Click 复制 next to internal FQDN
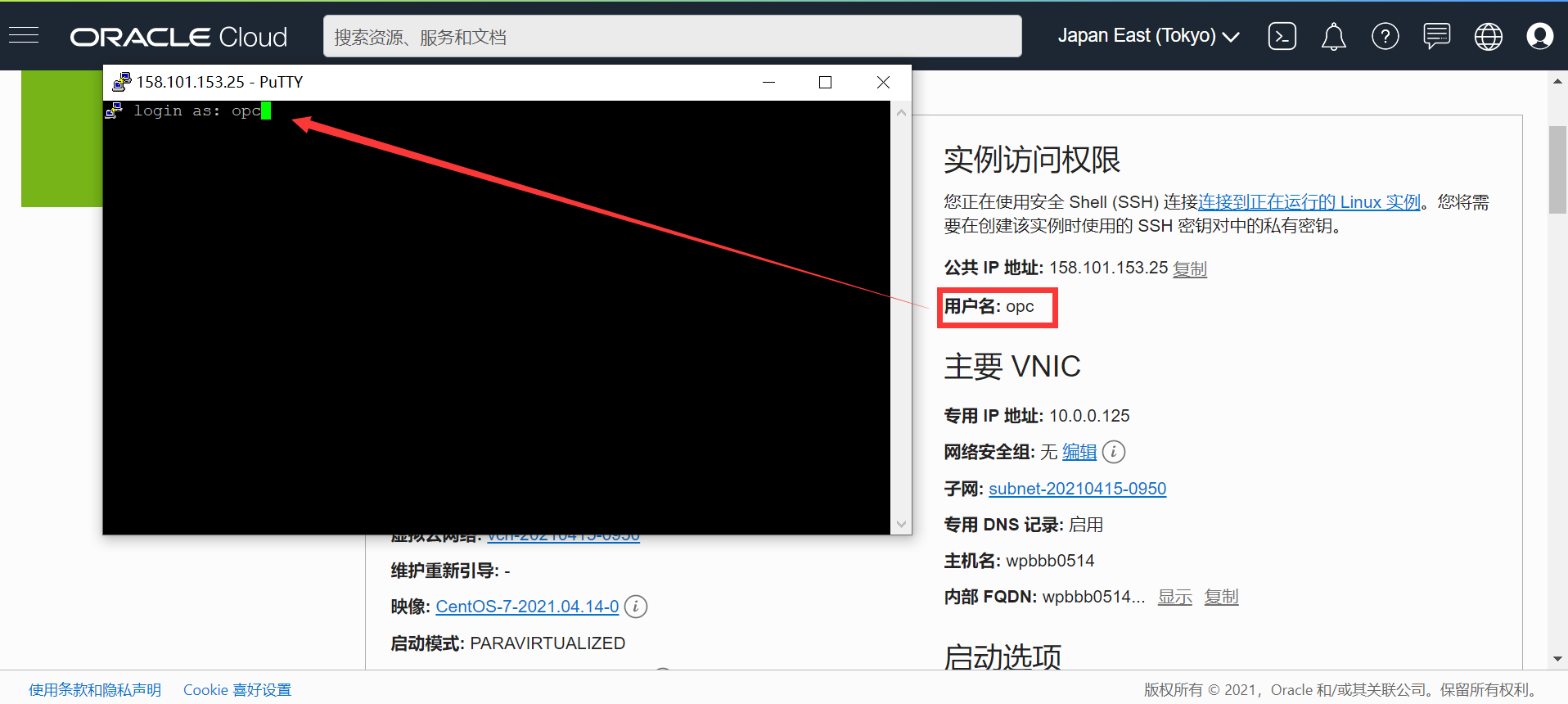Viewport: 1568px width, 704px height. point(1221,597)
